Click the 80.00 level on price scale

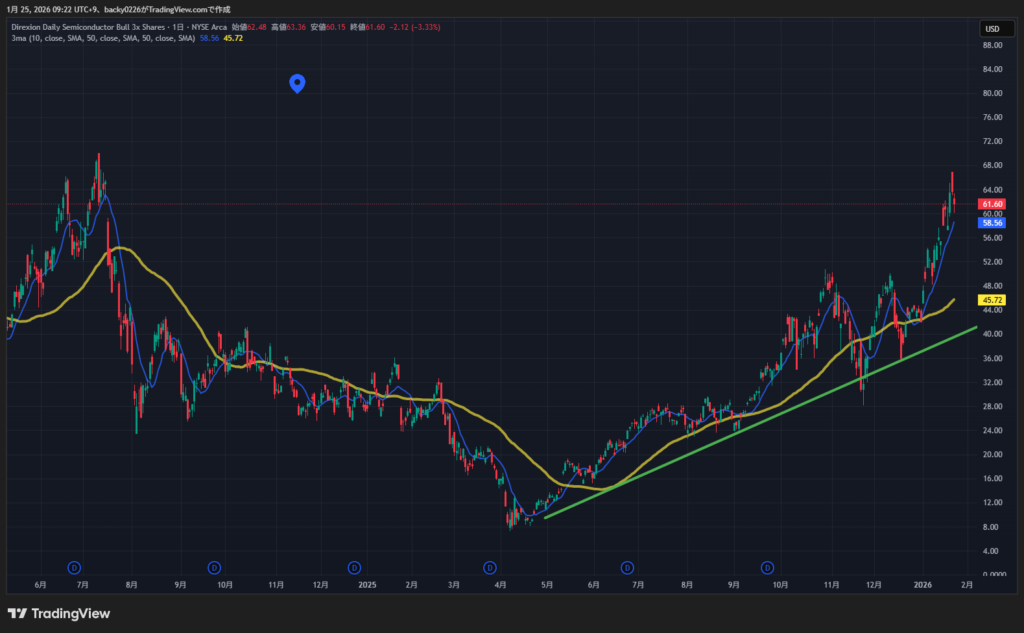(x=992, y=93)
